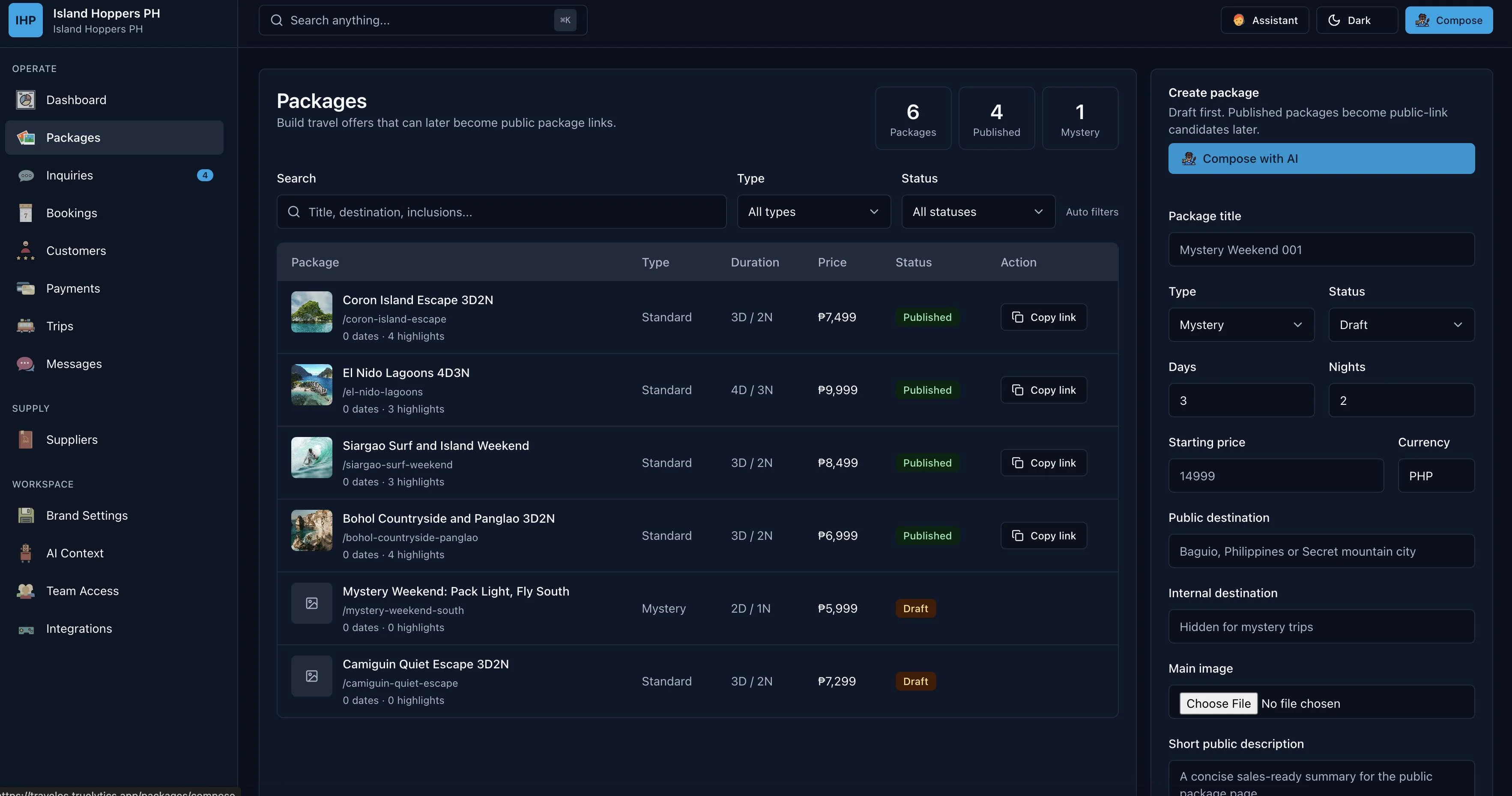Focus the Search anything field
Image resolution: width=1512 pixels, height=796 pixels.
click(423, 20)
